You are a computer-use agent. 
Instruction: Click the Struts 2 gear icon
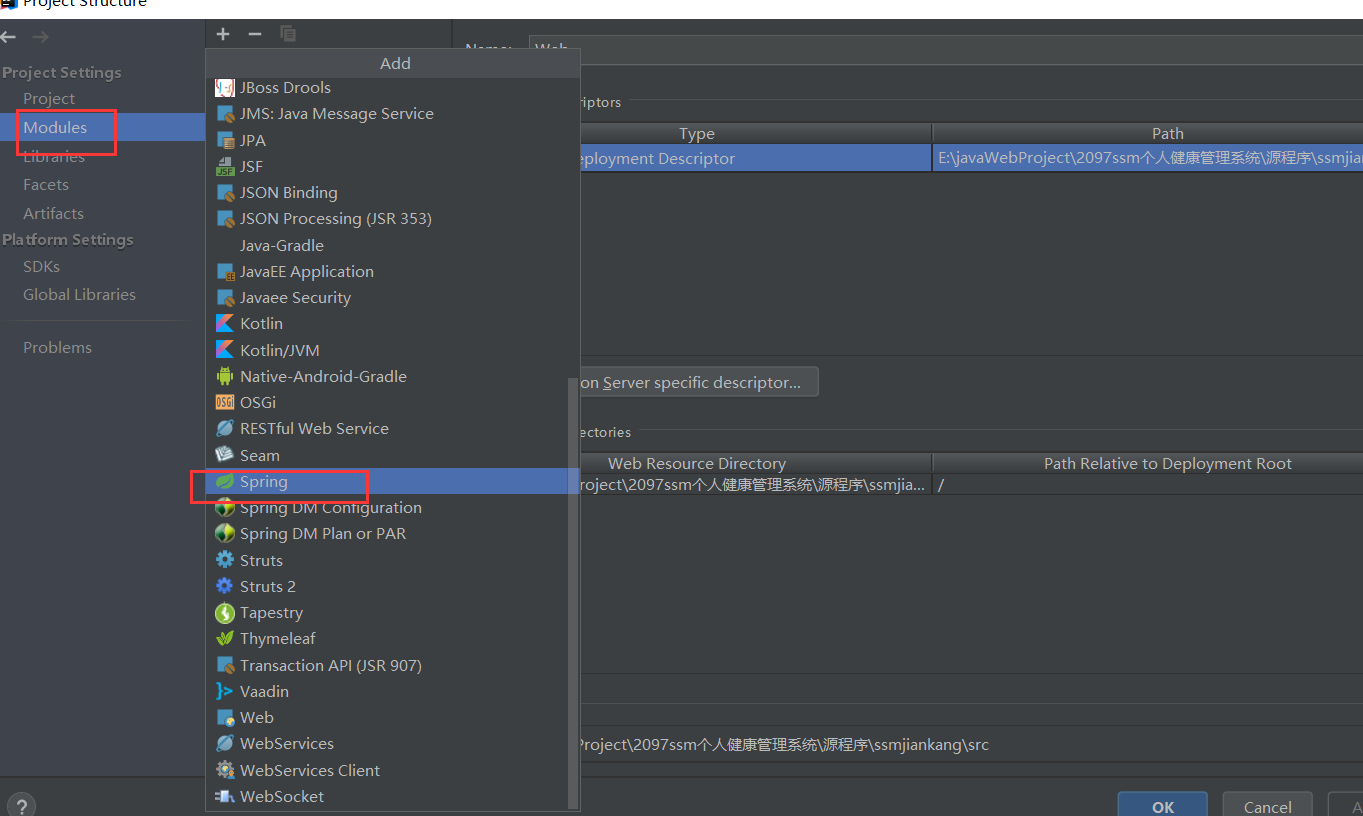[x=225, y=587]
